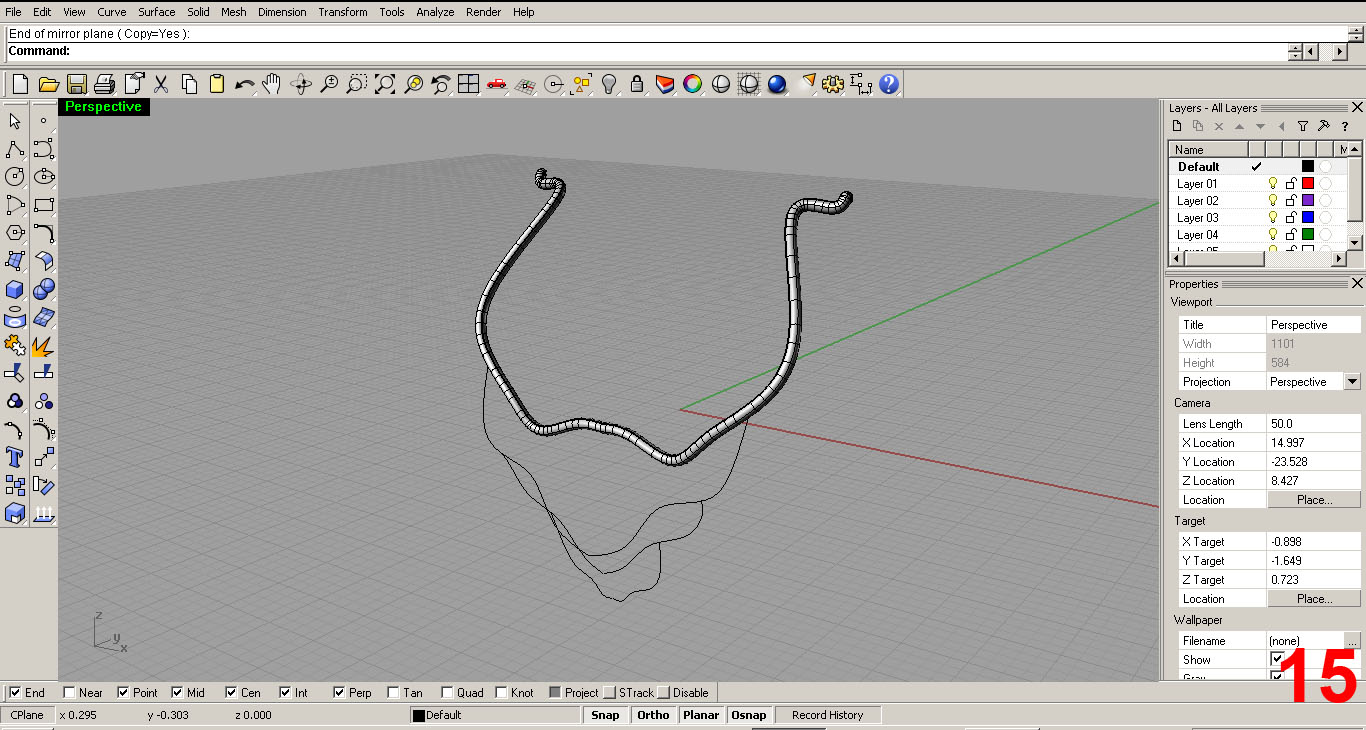The width and height of the screenshot is (1366, 730).
Task: Enable the Near osnap checkbox
Action: pyautogui.click(x=69, y=692)
